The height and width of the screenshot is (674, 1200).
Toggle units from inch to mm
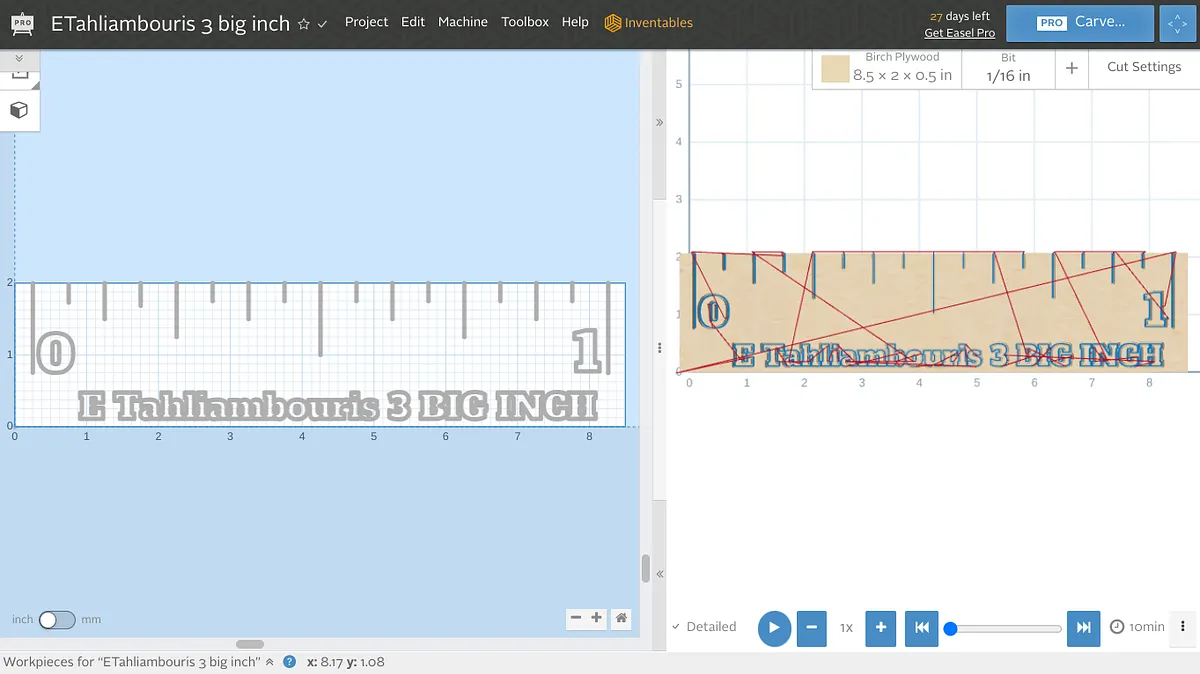point(57,620)
